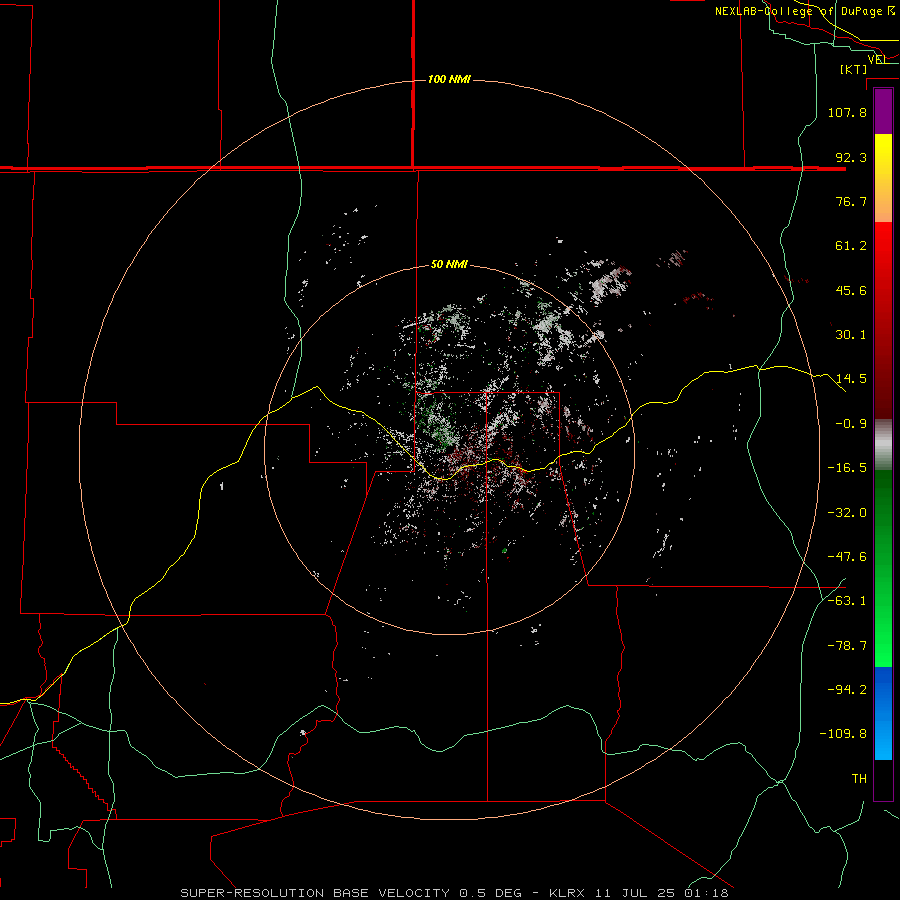Click the 61.2 velocity scale value
This screenshot has height=900, width=900.
coord(851,246)
